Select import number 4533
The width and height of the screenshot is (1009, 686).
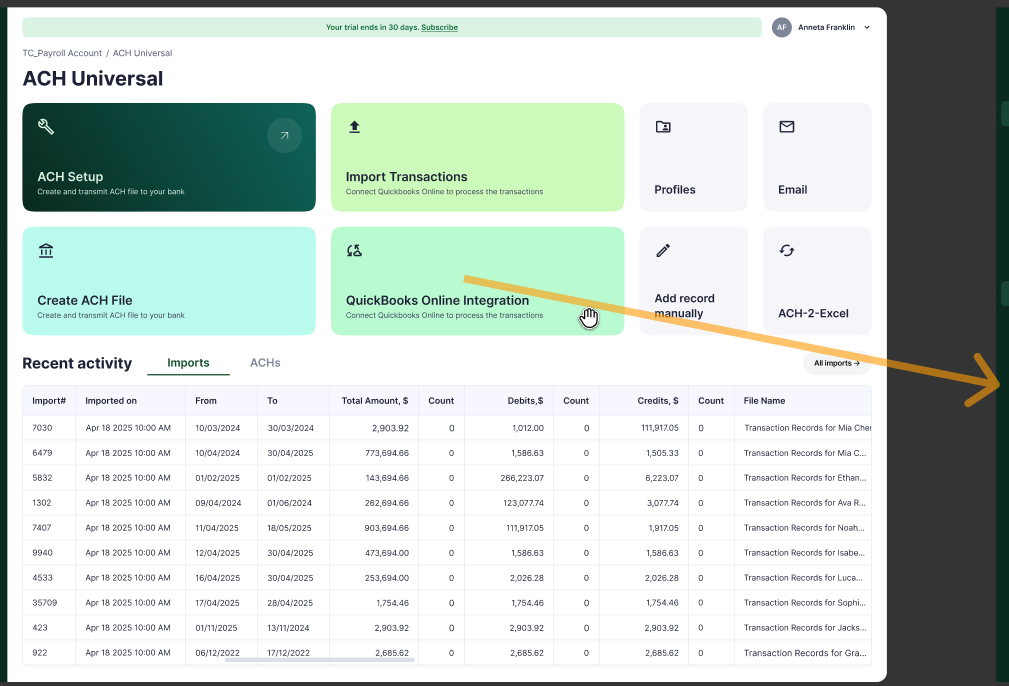pyautogui.click(x=42, y=578)
